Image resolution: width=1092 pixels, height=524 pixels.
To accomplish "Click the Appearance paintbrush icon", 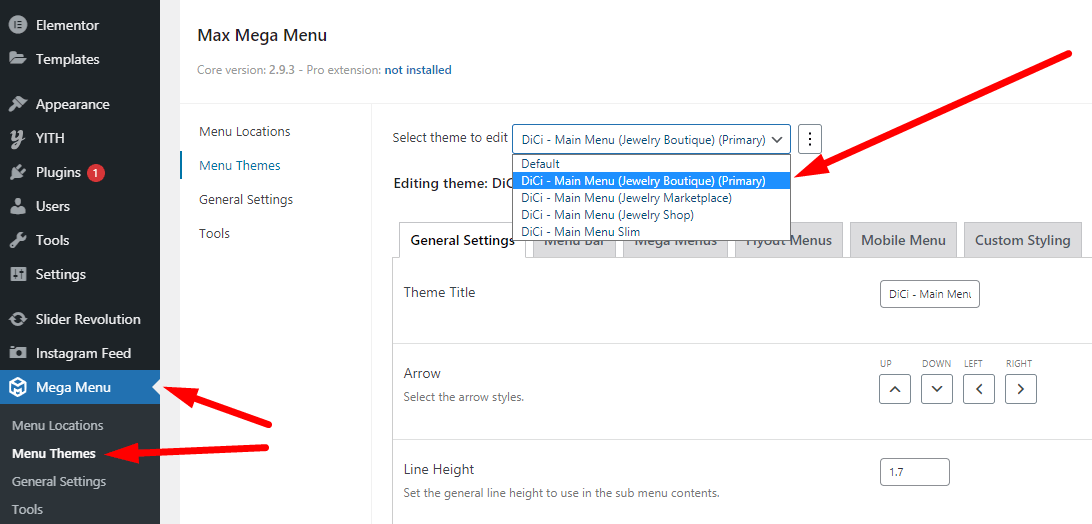I will (x=17, y=105).
